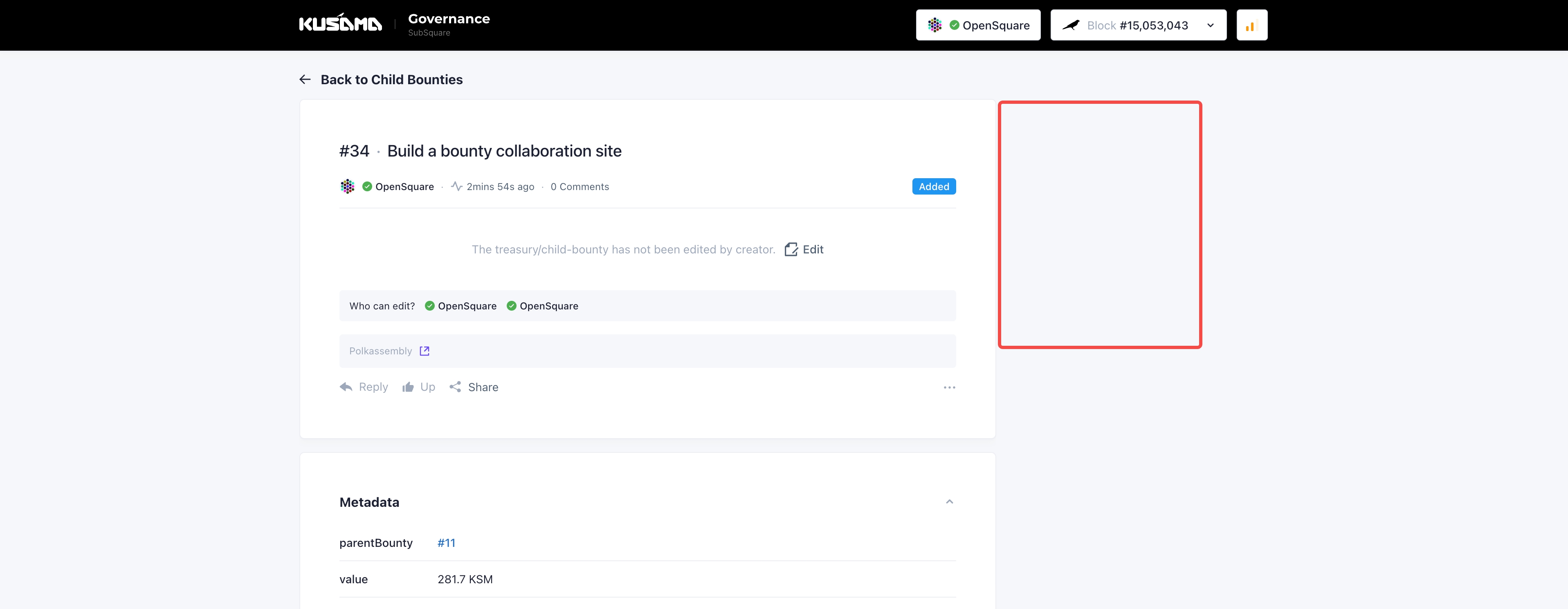Click the 0 Comments label
This screenshot has width=1568, height=609.
pyautogui.click(x=580, y=187)
